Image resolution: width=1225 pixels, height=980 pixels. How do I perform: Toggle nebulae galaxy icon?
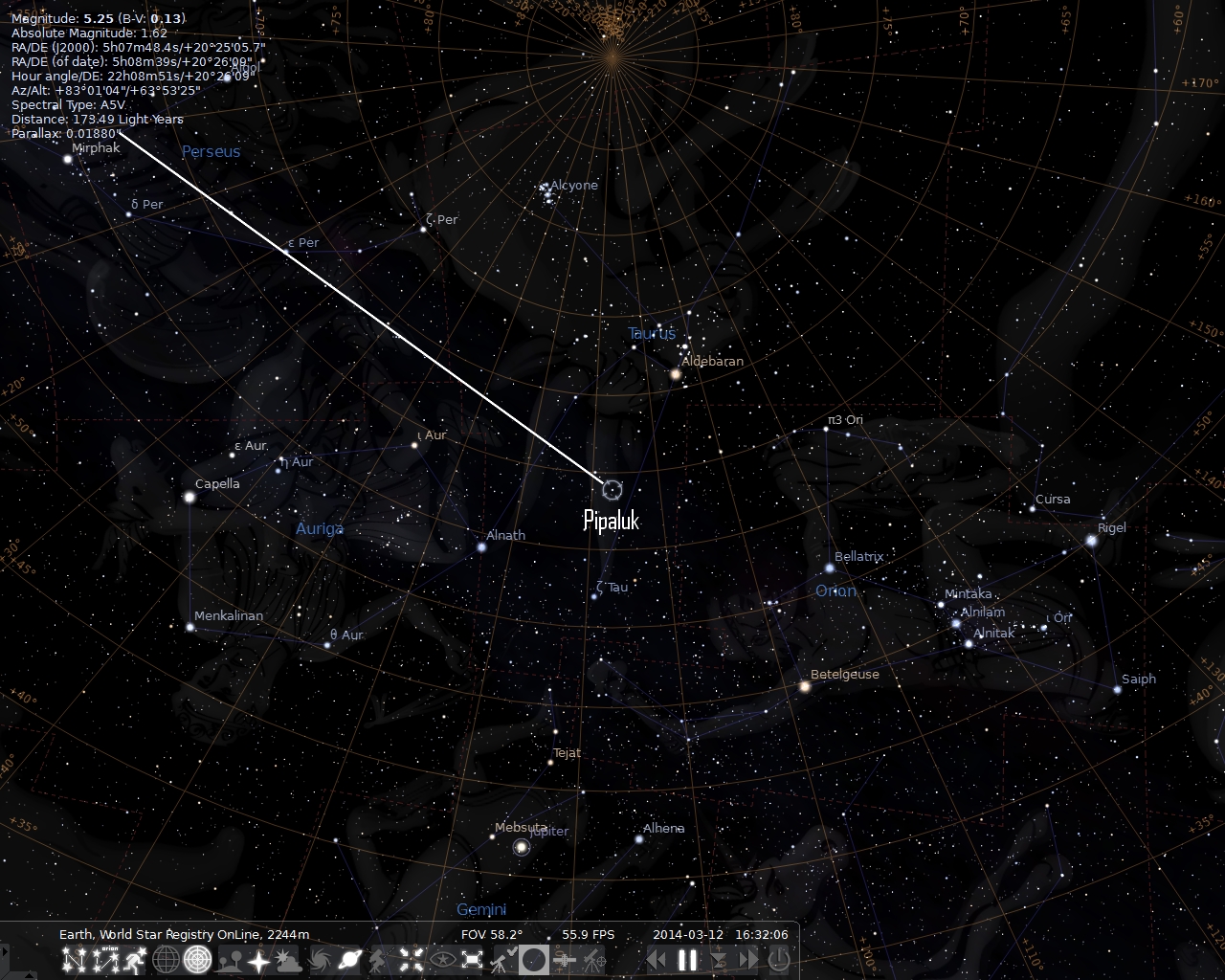coord(319,959)
